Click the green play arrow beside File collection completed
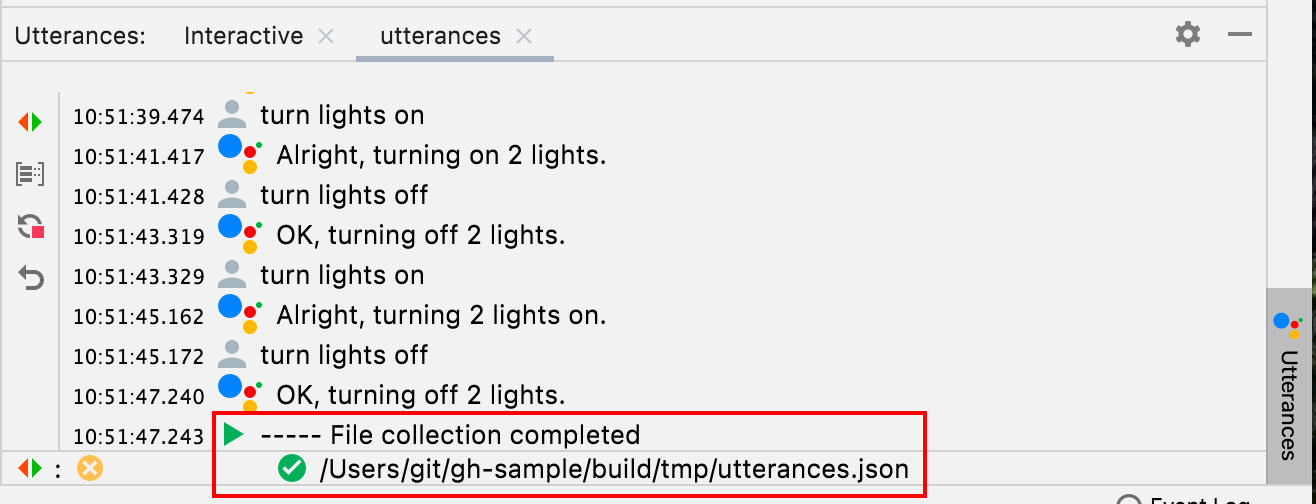Viewport: 1316px width, 504px height. 234,435
